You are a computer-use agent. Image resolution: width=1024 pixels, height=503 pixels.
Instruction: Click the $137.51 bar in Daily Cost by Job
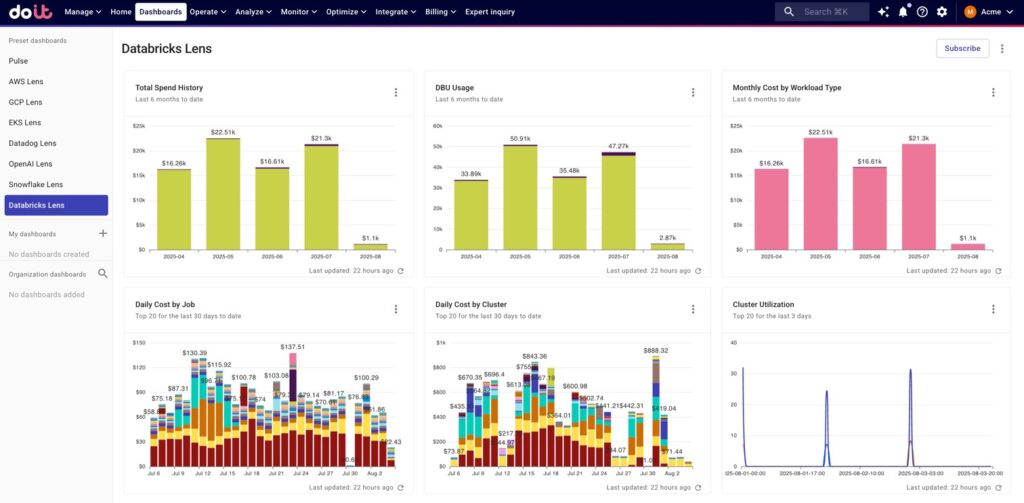[293, 410]
